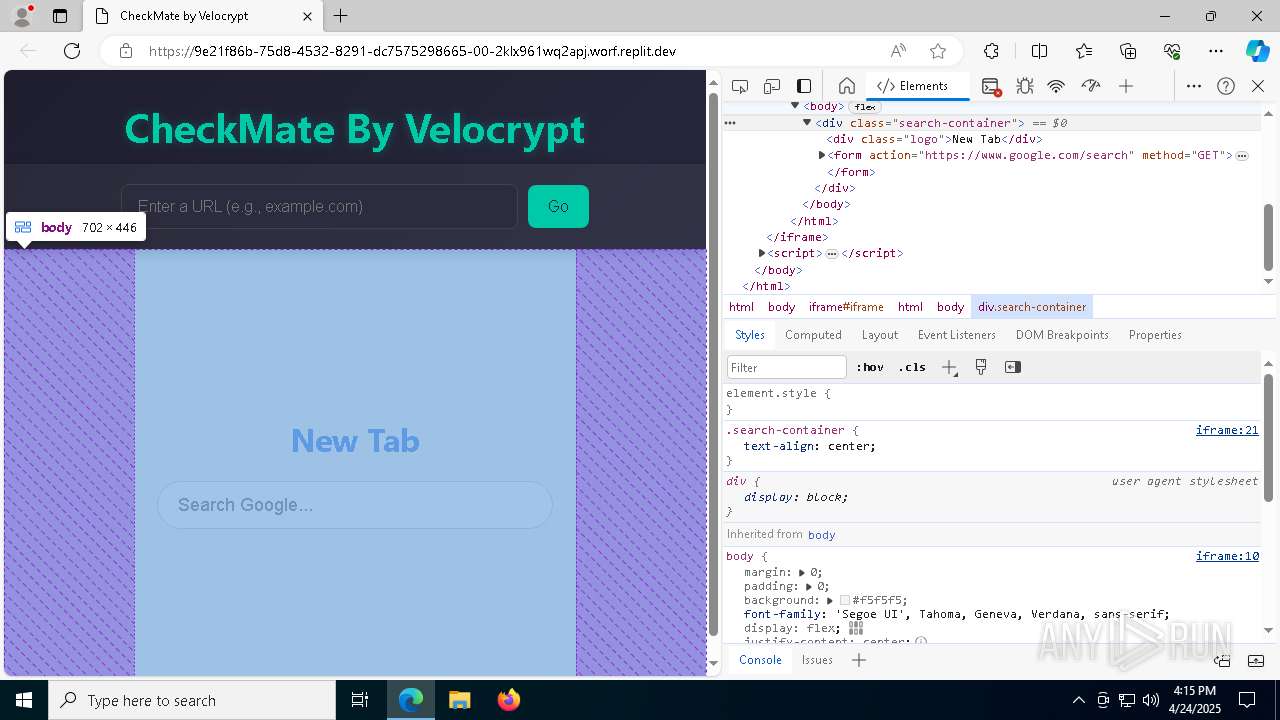
Task: Expand form's collapsed ellipsis content
Action: [1242, 155]
